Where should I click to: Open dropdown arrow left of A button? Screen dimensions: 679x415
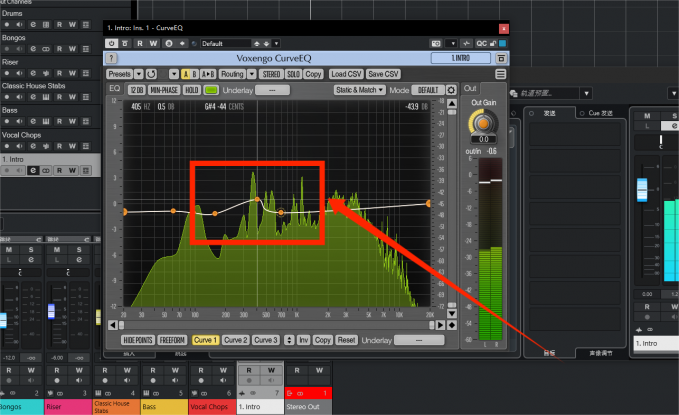pyautogui.click(x=174, y=74)
